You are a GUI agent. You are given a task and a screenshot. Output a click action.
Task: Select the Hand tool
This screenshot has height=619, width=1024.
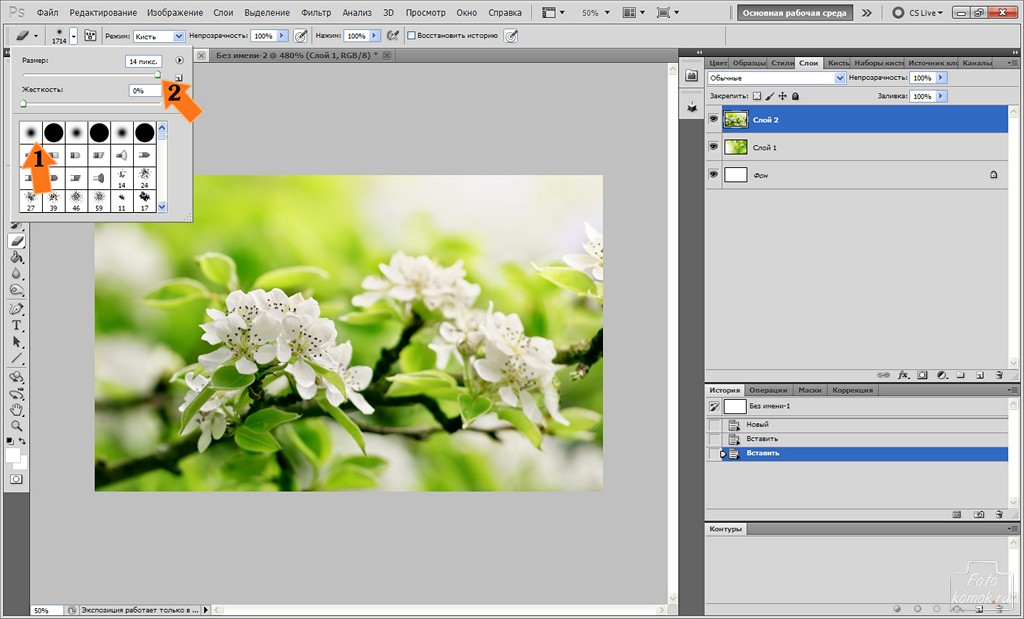17,409
